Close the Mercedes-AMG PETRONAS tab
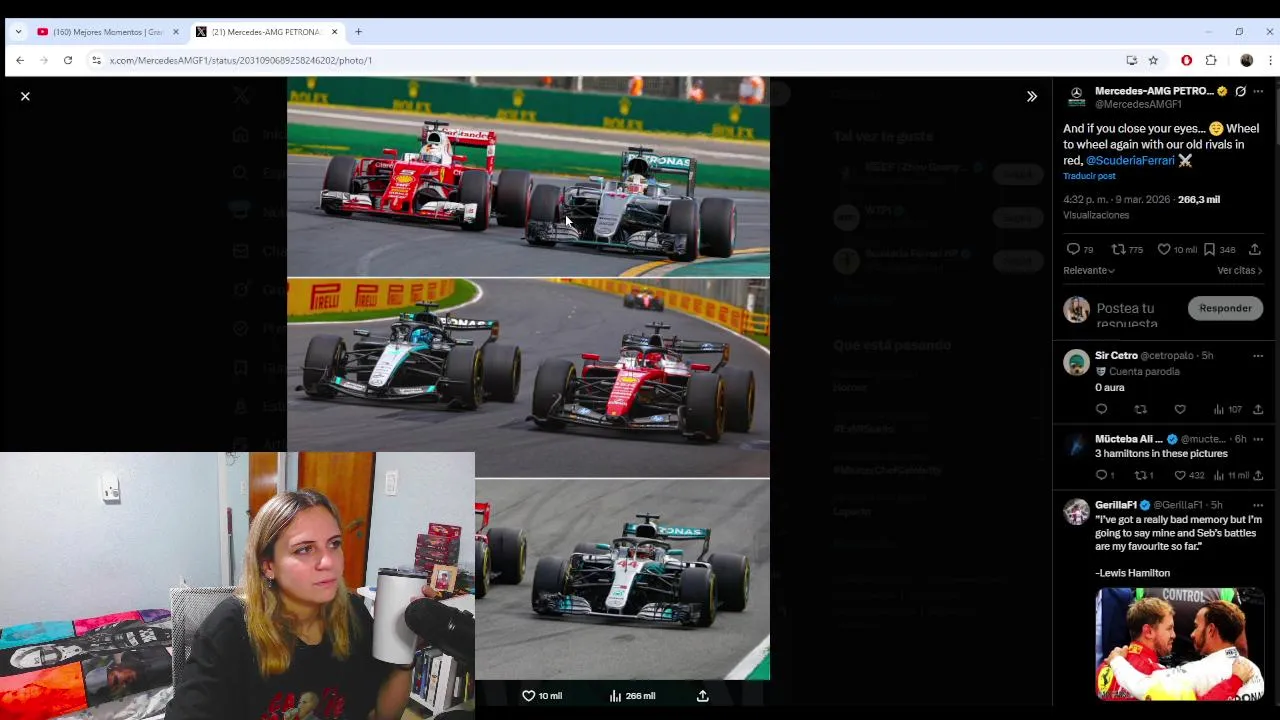This screenshot has width=1280, height=720. (x=334, y=32)
